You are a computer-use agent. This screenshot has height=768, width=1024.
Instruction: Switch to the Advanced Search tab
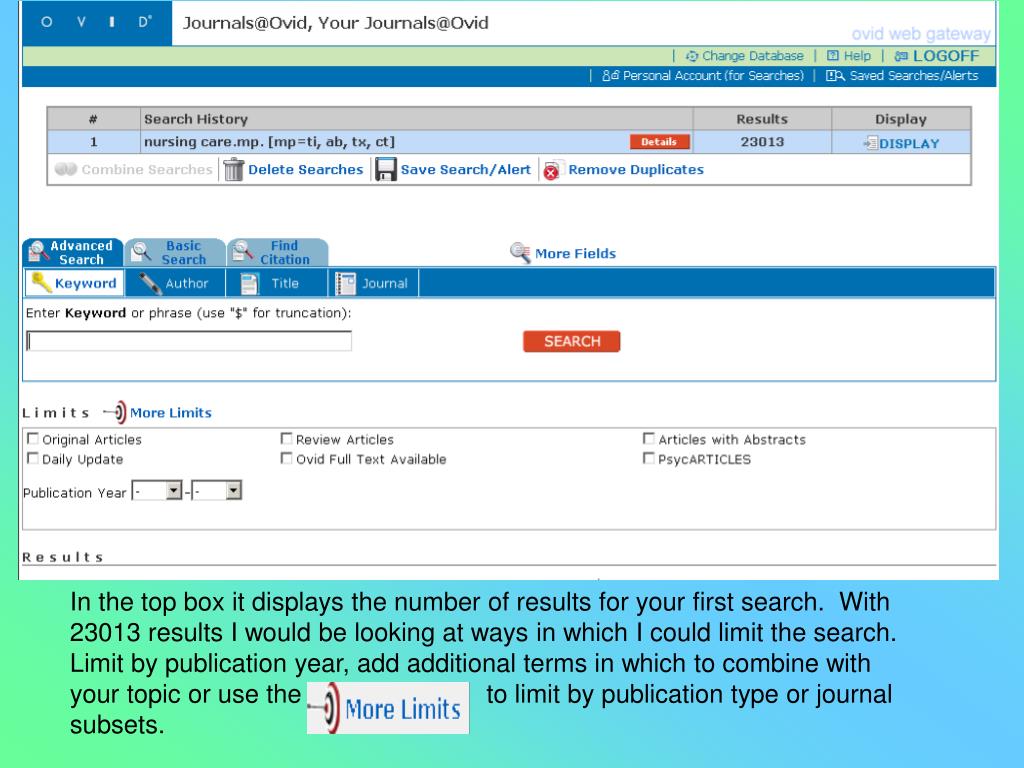point(72,253)
